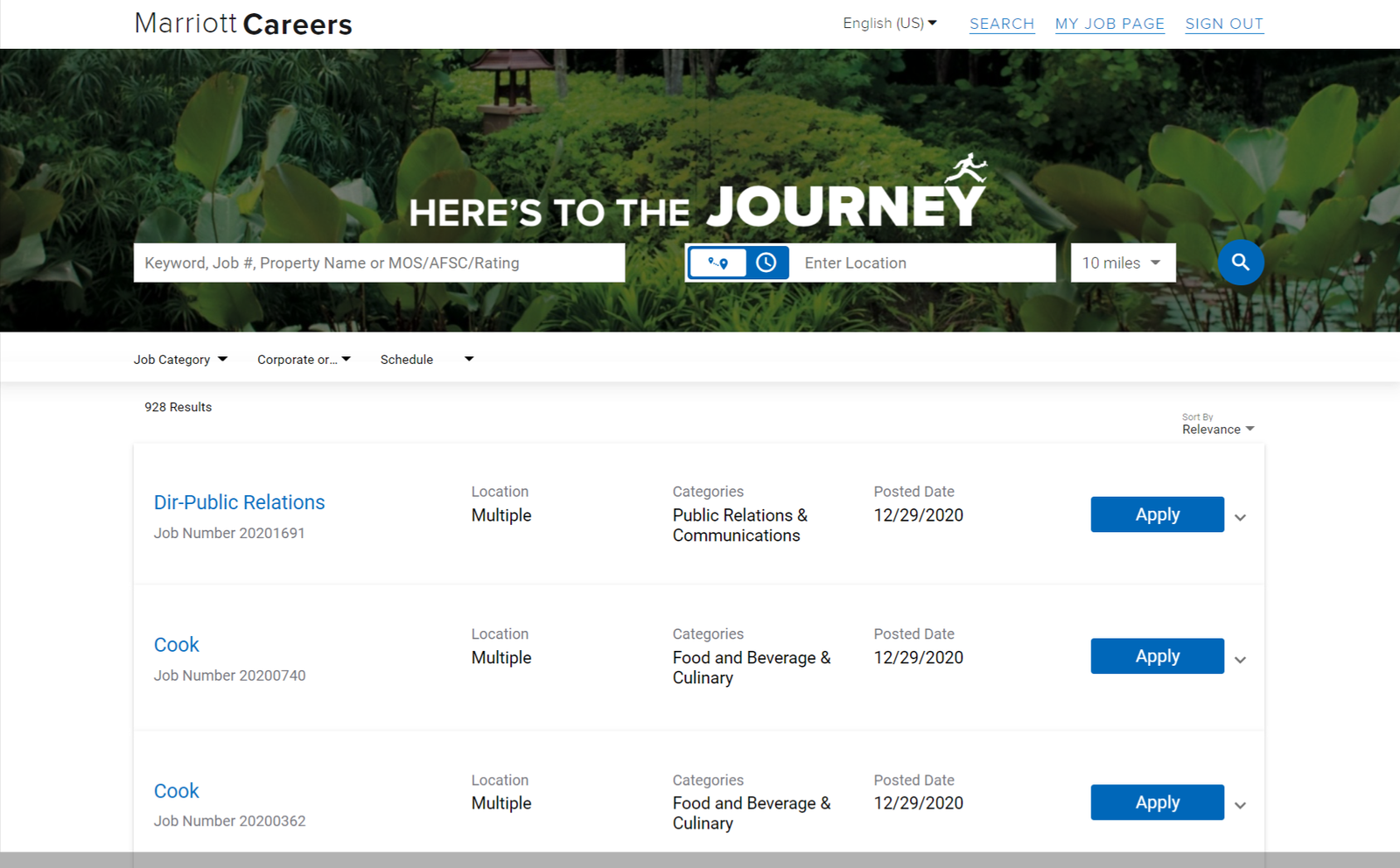Select the location pin search mode icon
The height and width of the screenshot is (868, 1400).
click(717, 262)
